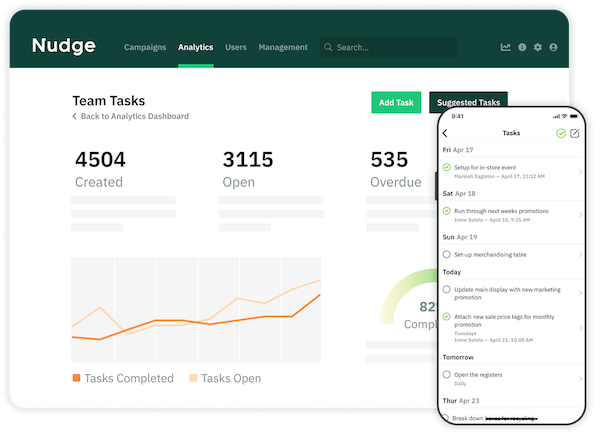Tap the Tomorrow section header
Image resolution: width=600 pixels, height=439 pixels.
pos(458,357)
